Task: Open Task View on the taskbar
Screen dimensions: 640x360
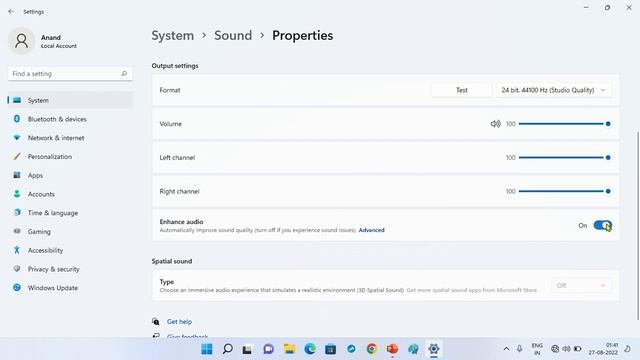Action: point(247,349)
